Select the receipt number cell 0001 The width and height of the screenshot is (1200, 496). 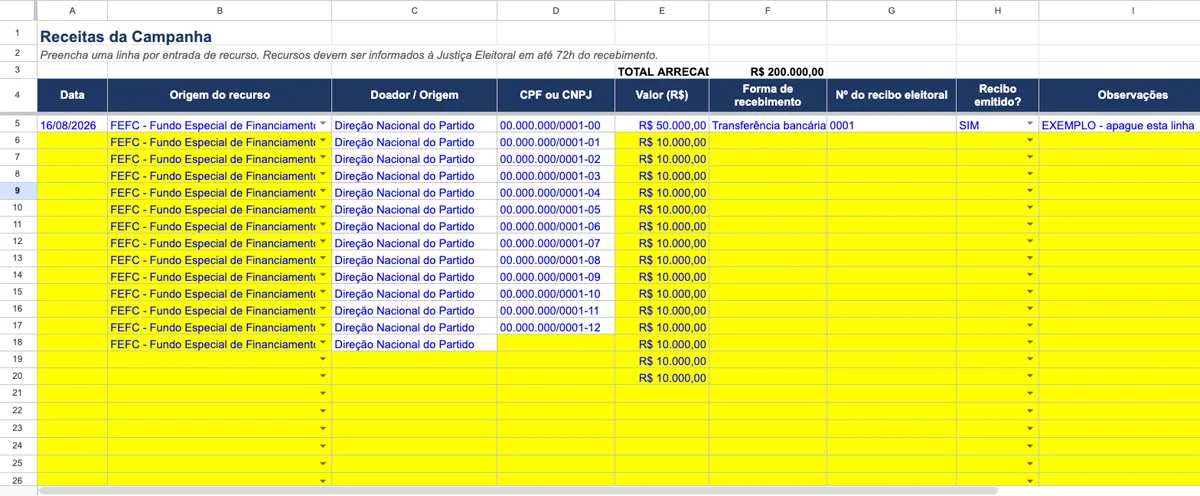[x=891, y=125]
